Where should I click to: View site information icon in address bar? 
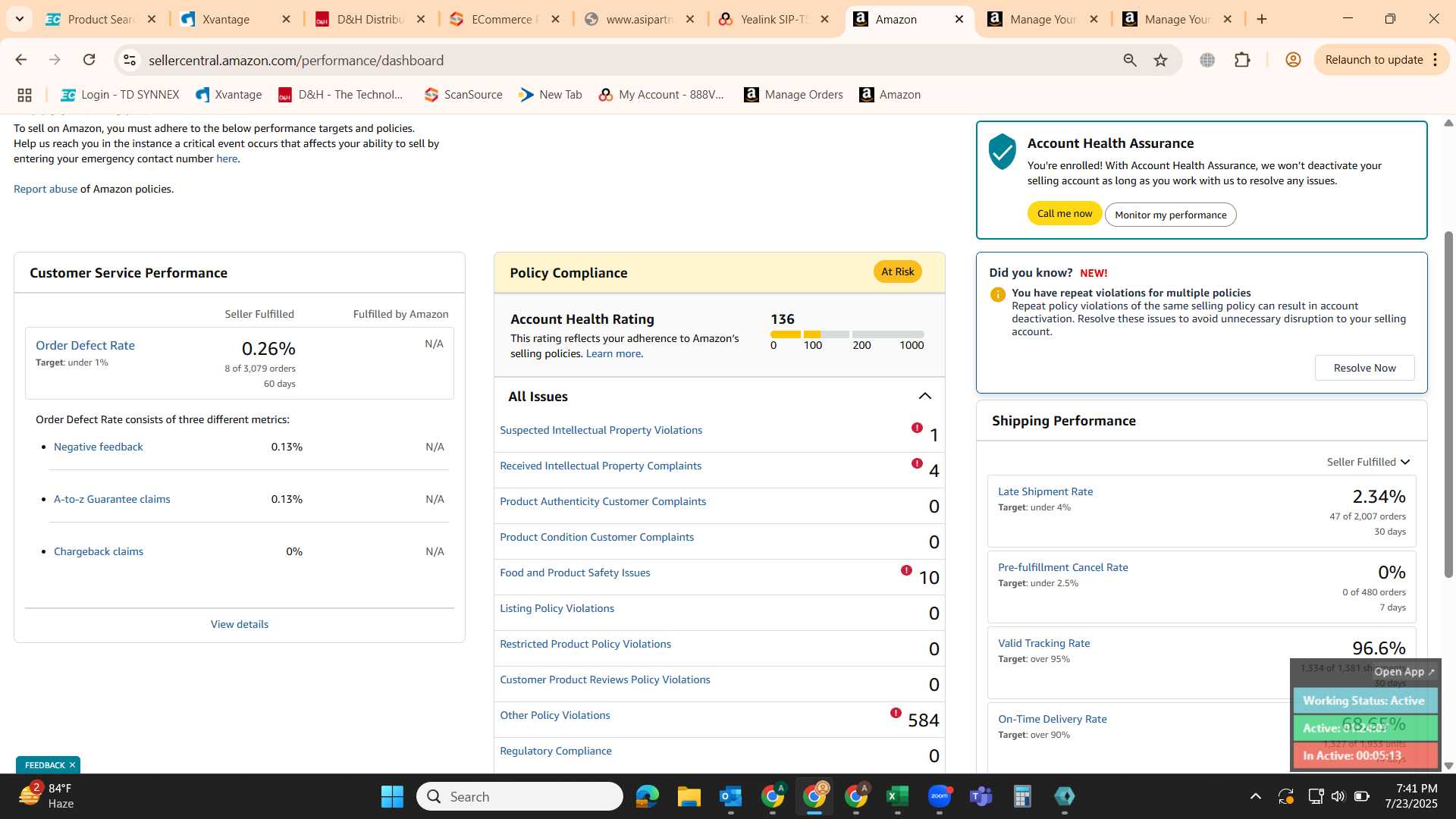click(130, 60)
